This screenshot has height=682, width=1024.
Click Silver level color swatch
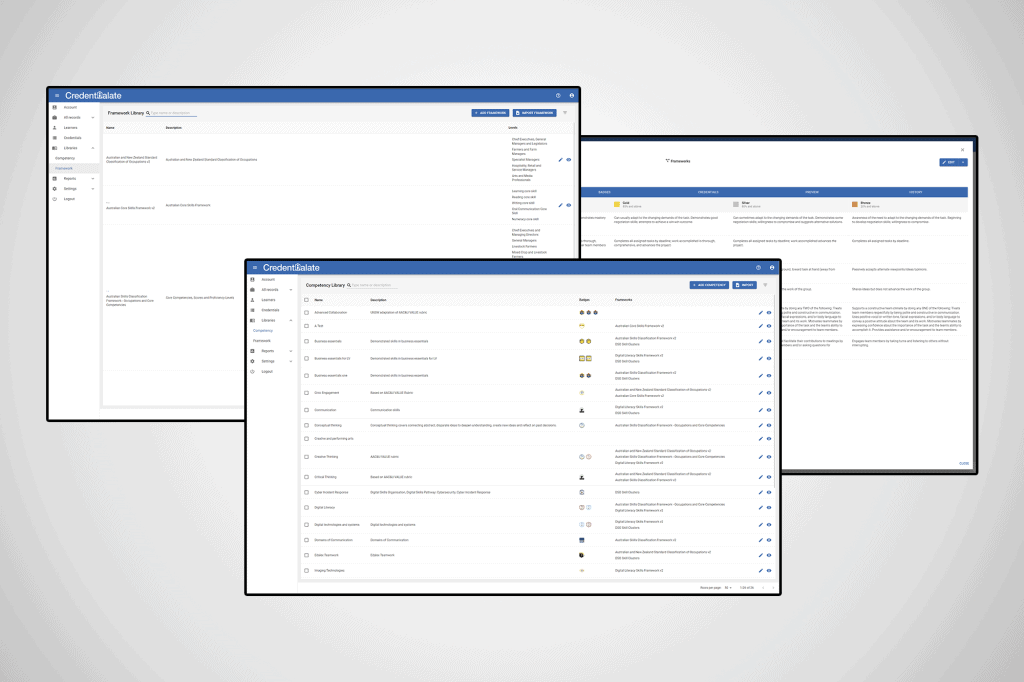[736, 204]
